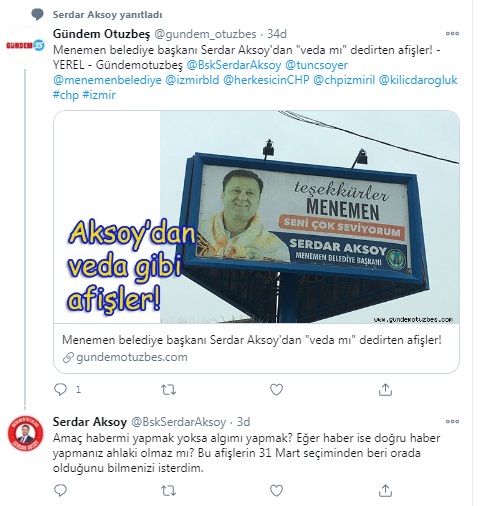Visit the gundemotuzbes.com link card

[256, 348]
